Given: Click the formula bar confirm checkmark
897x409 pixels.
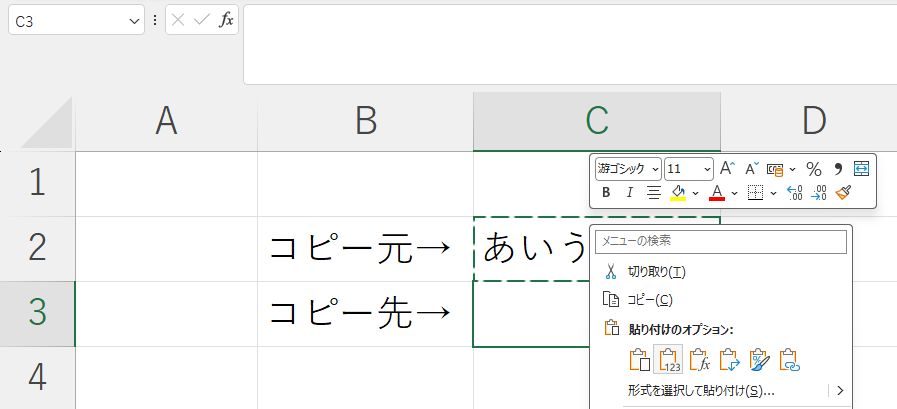Looking at the screenshot, I should (x=203, y=20).
